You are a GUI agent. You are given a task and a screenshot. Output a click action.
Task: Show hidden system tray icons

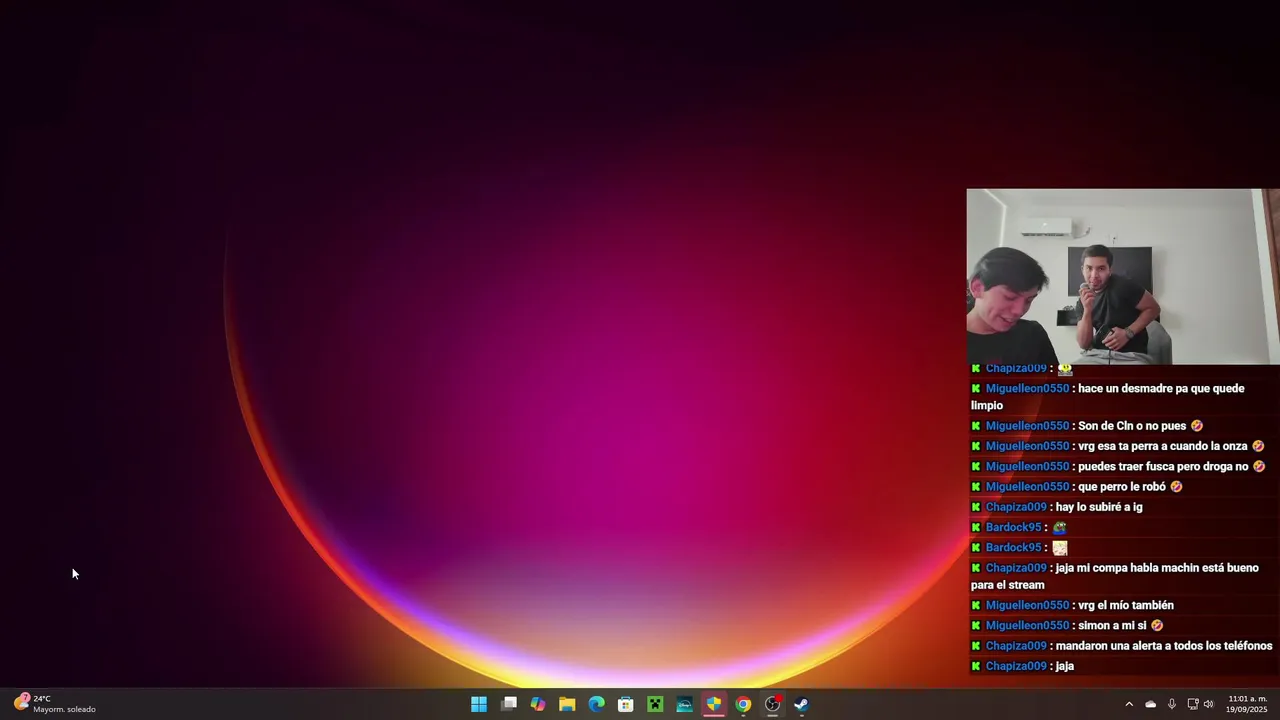point(1129,704)
